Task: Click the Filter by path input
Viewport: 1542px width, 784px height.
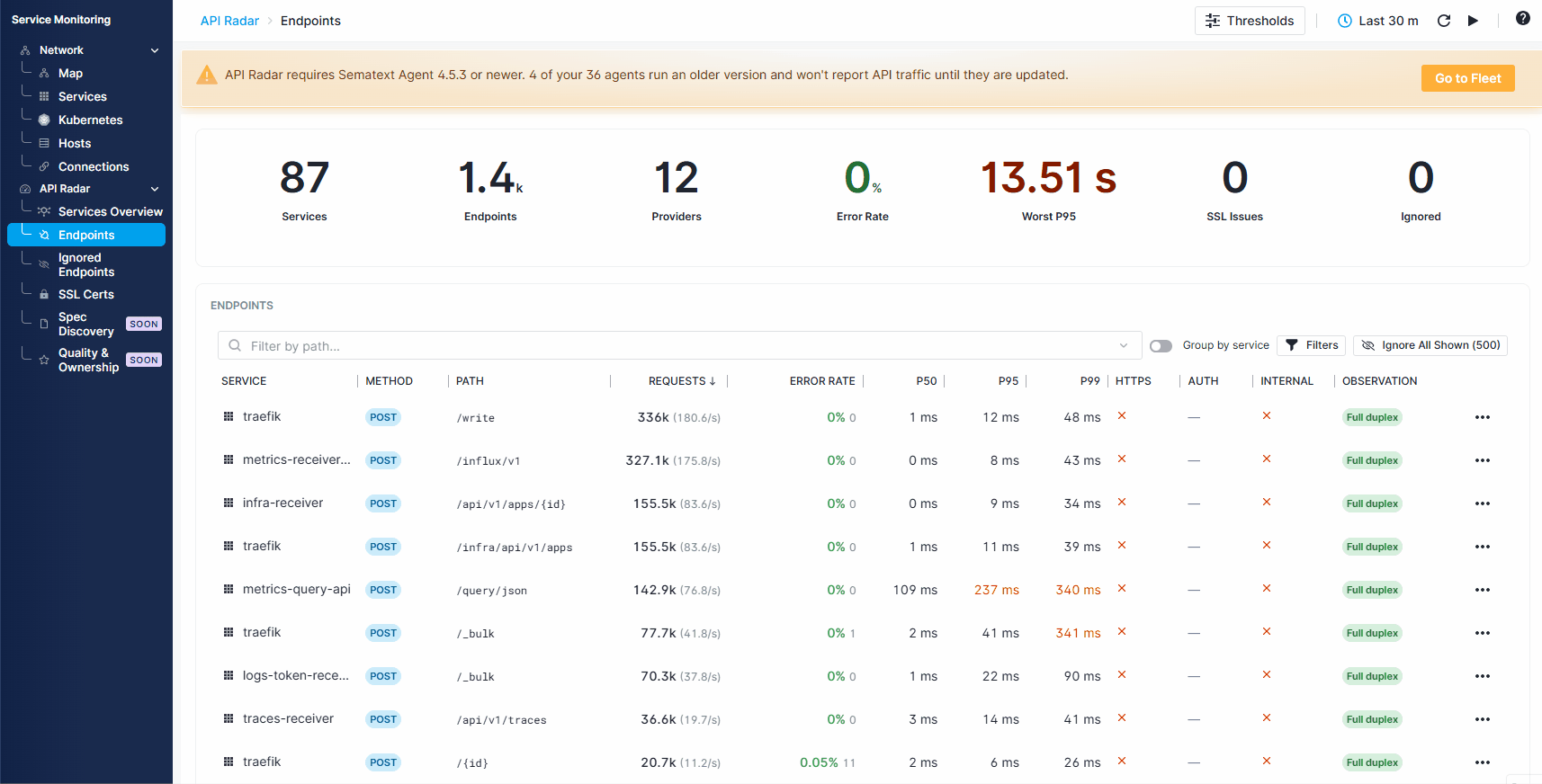Action: (x=679, y=345)
